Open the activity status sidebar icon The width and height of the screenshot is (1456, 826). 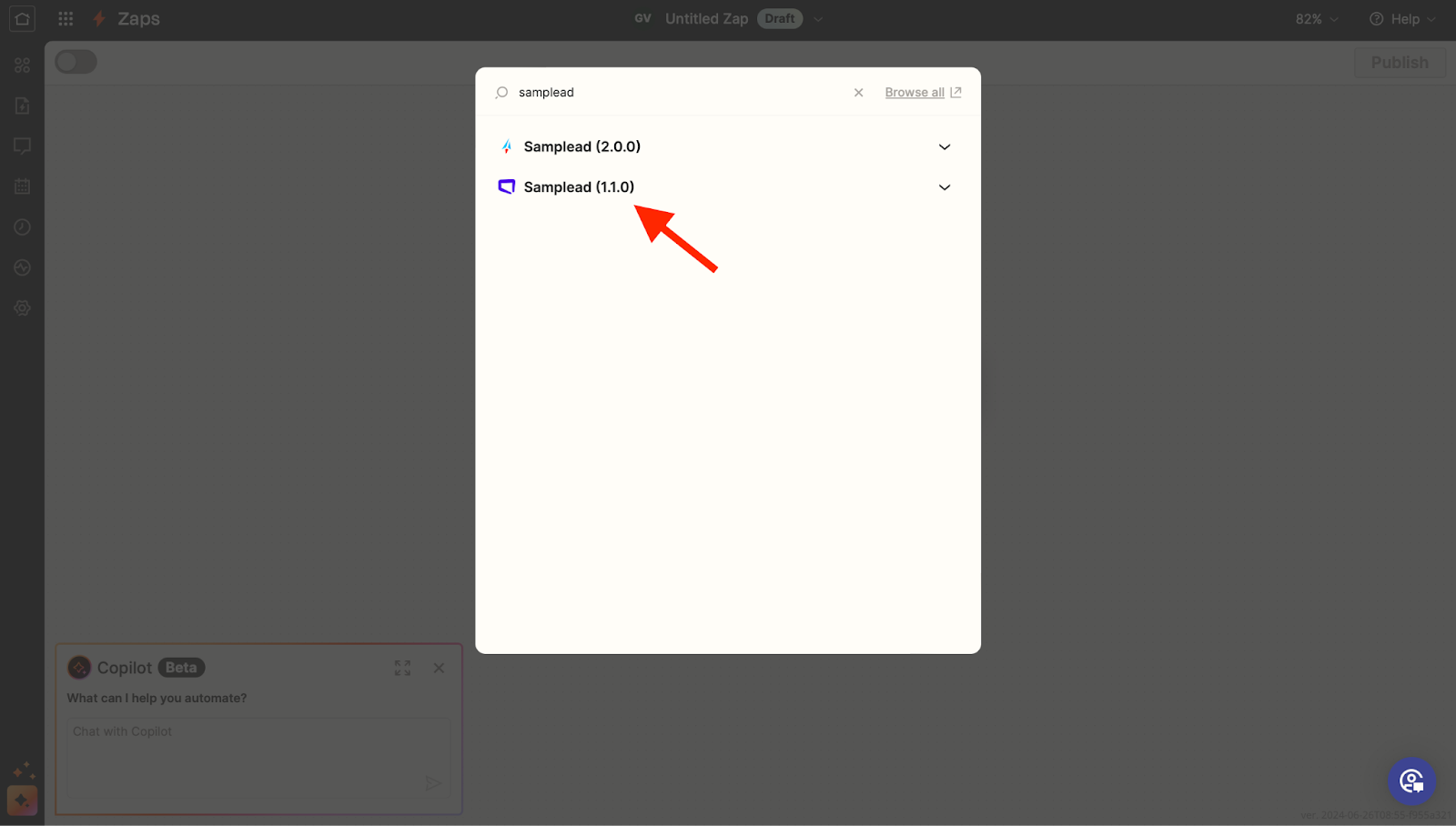tap(22, 267)
